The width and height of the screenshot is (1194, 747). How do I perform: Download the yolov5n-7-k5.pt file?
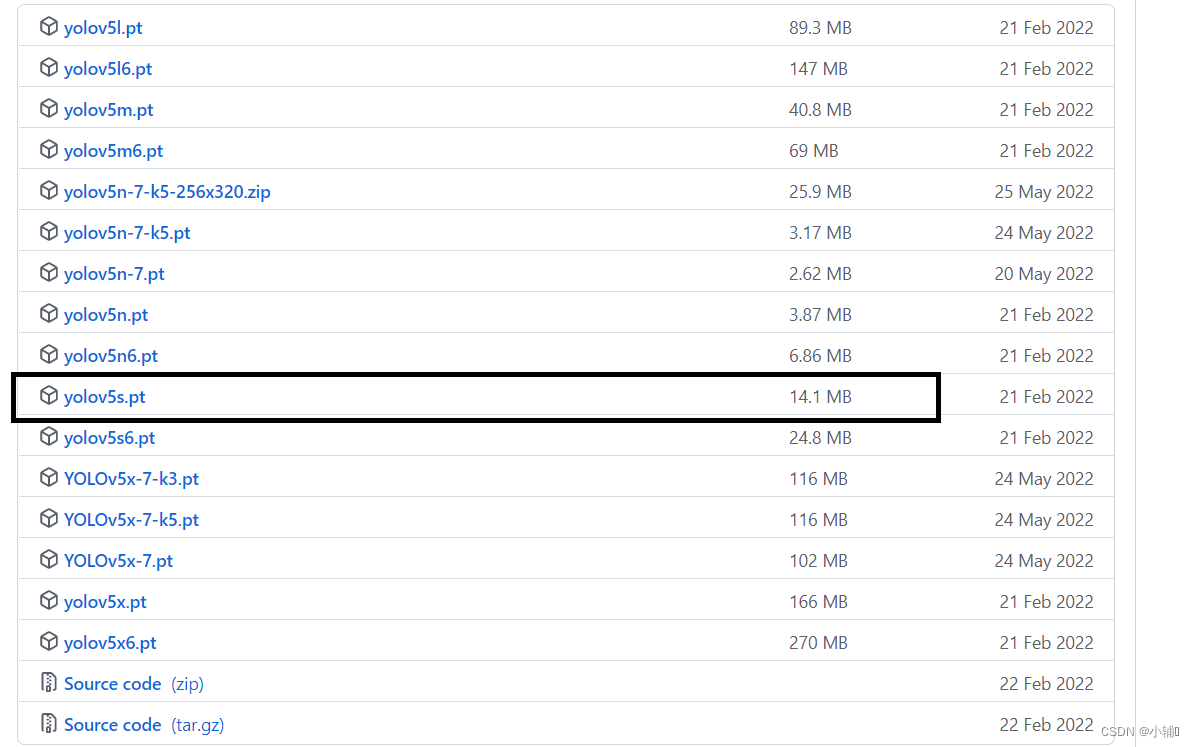(x=127, y=233)
